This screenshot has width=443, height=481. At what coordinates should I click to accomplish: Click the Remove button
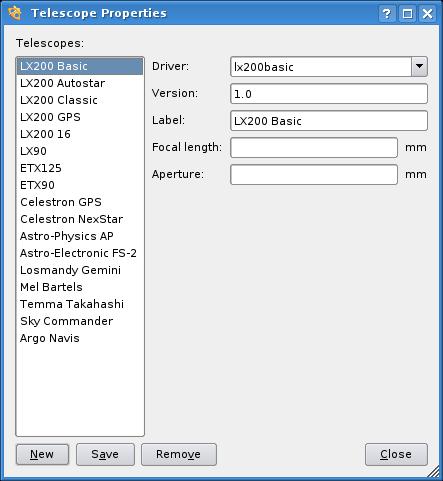click(x=179, y=454)
